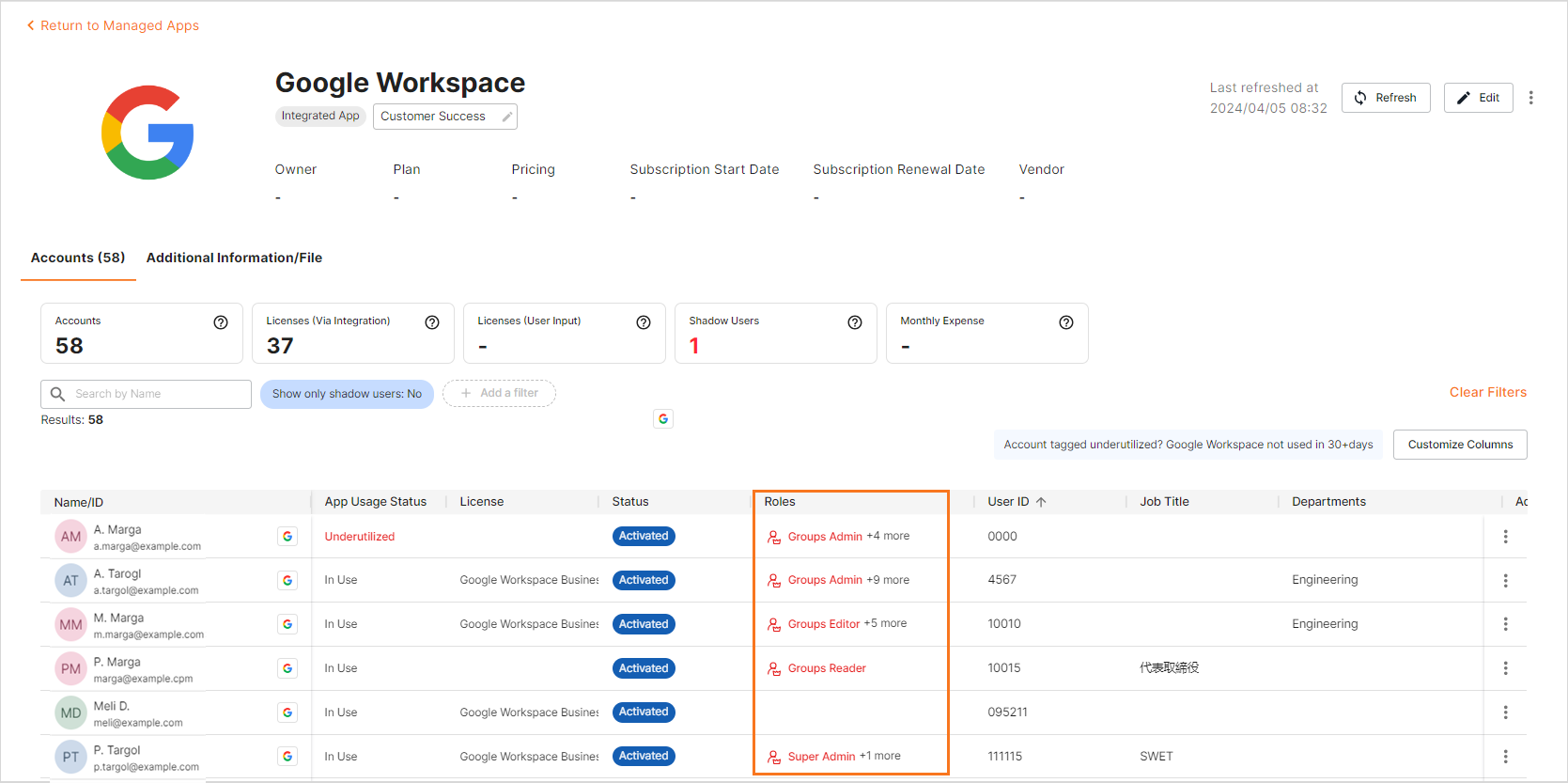Click the PM avatar for P. Marga
This screenshot has width=1568, height=783.
71,669
